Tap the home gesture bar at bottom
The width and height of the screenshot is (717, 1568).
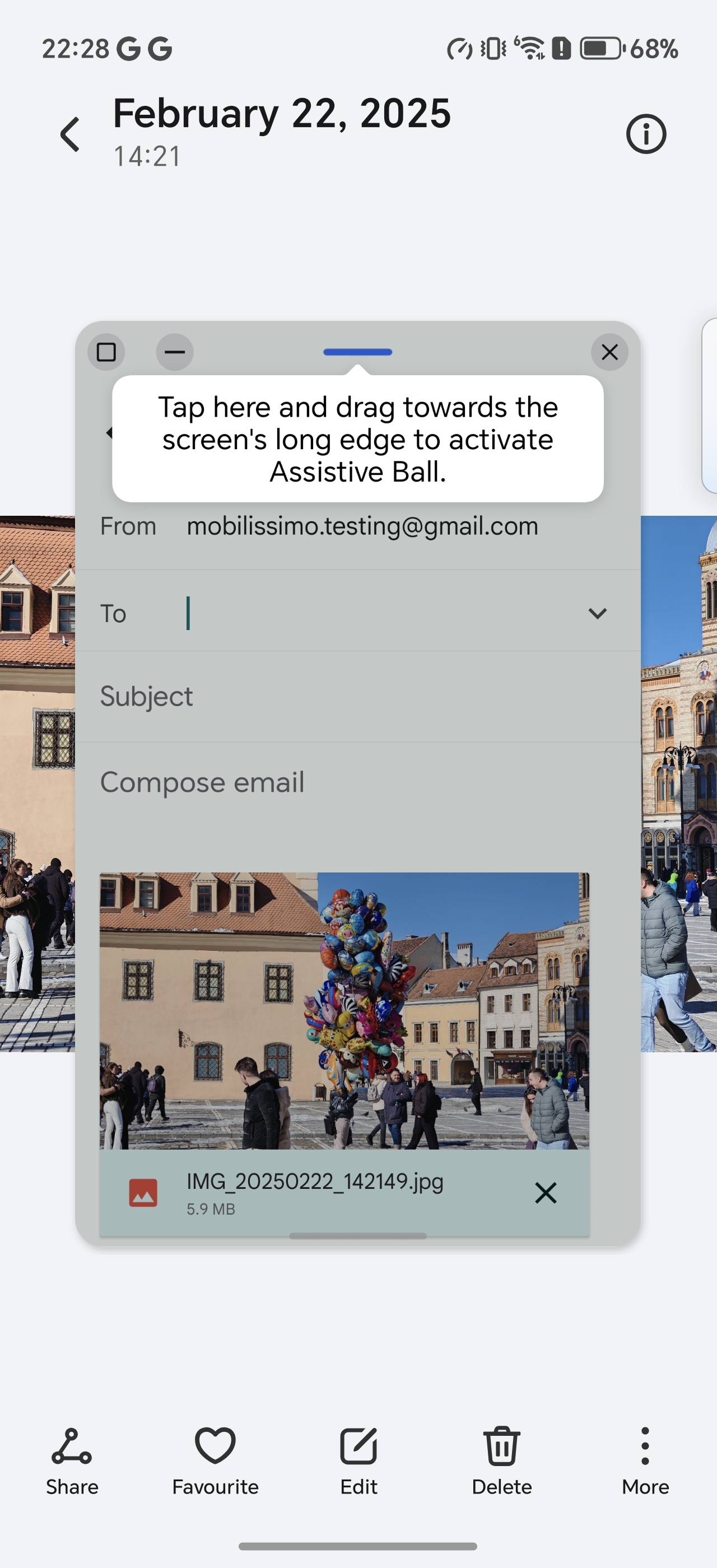pyautogui.click(x=358, y=1546)
